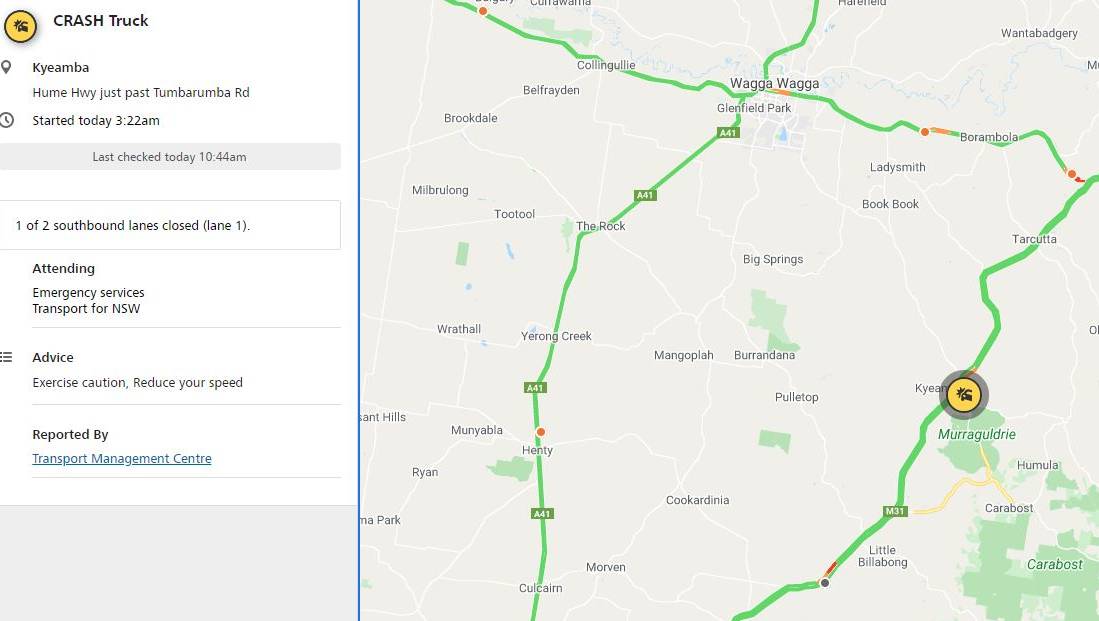Viewport: 1099px width, 621px height.
Task: Click the list icon beside Advice
Action: click(6, 357)
